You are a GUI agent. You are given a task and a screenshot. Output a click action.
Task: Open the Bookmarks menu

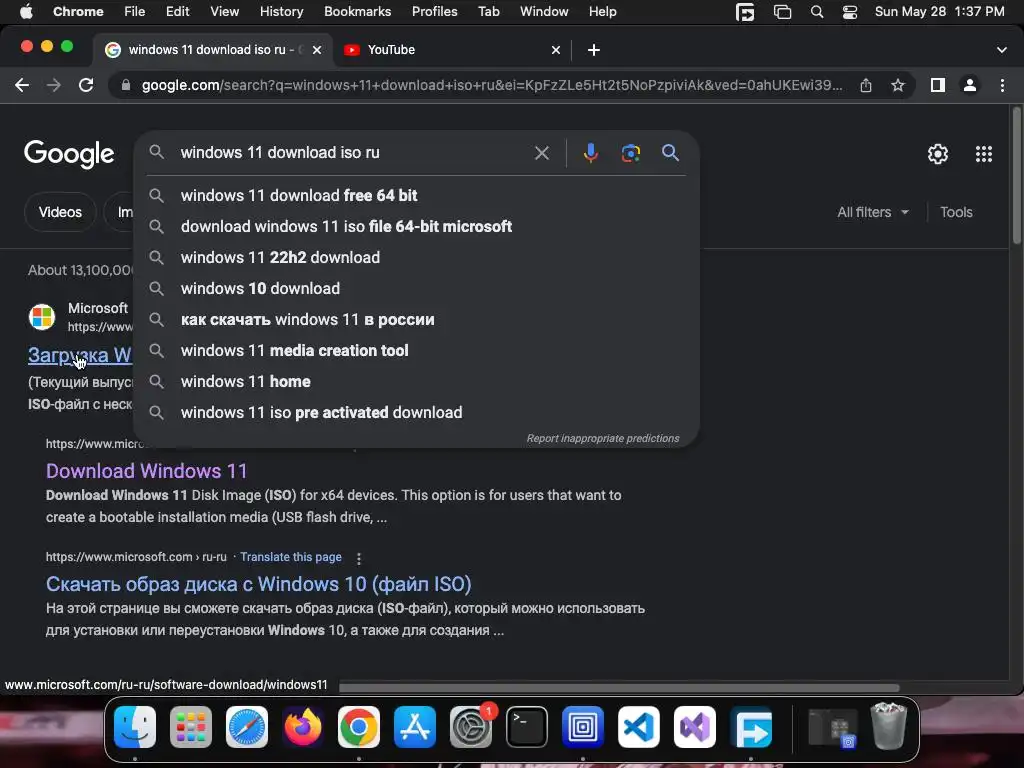point(357,12)
